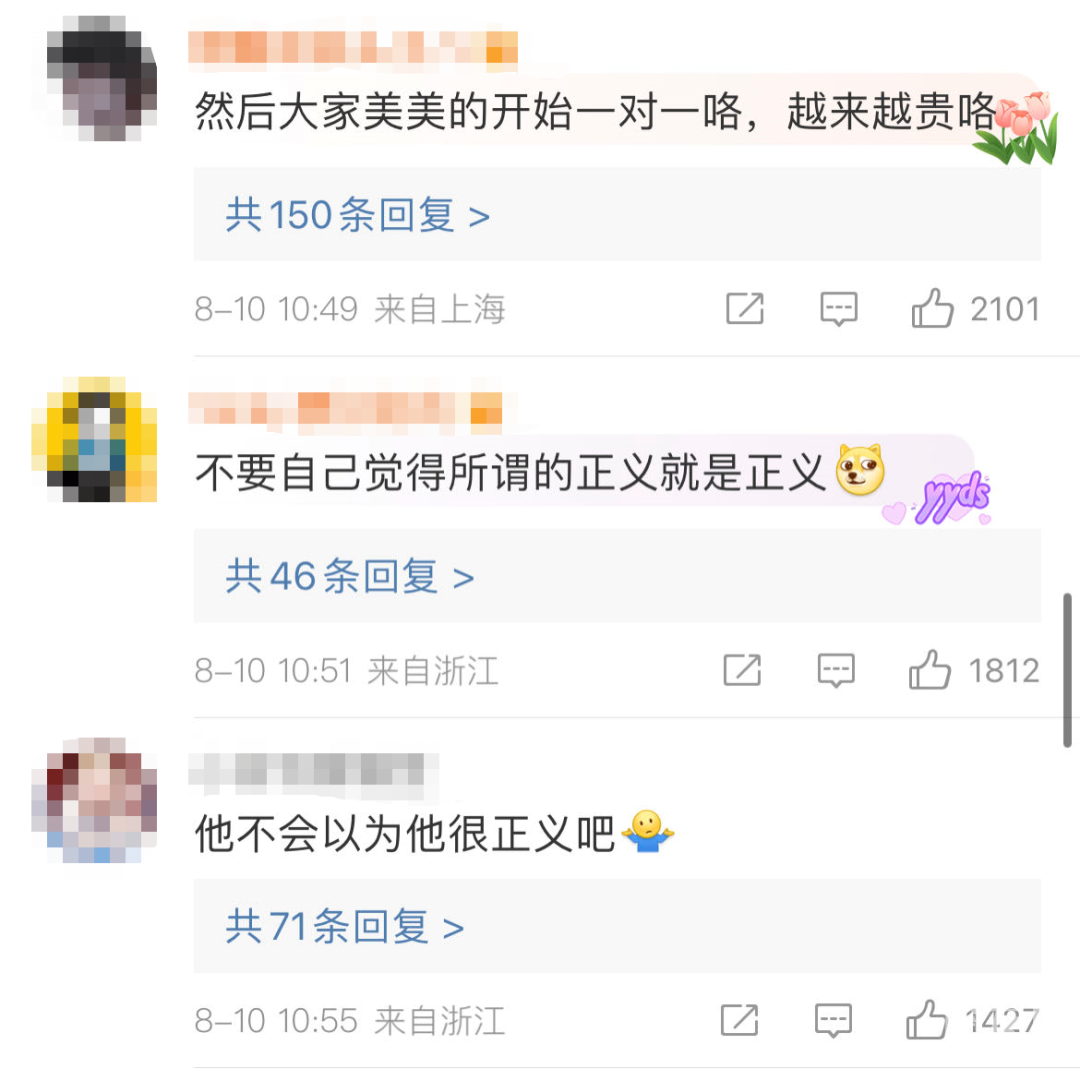1080x1069 pixels.
Task: Reply to the 10:51 comment from 浙江
Action: point(835,670)
